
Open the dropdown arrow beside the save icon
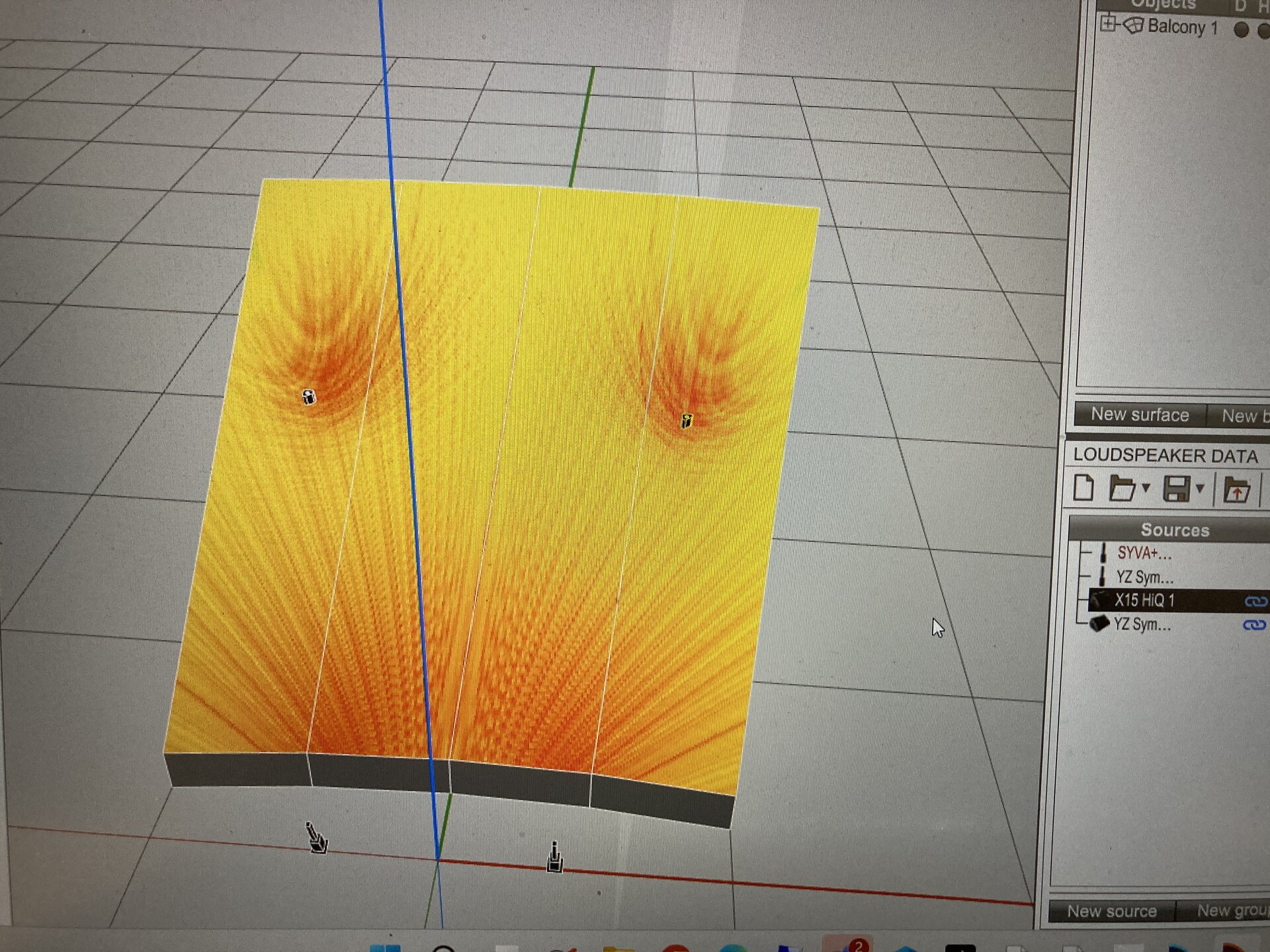1200,489
